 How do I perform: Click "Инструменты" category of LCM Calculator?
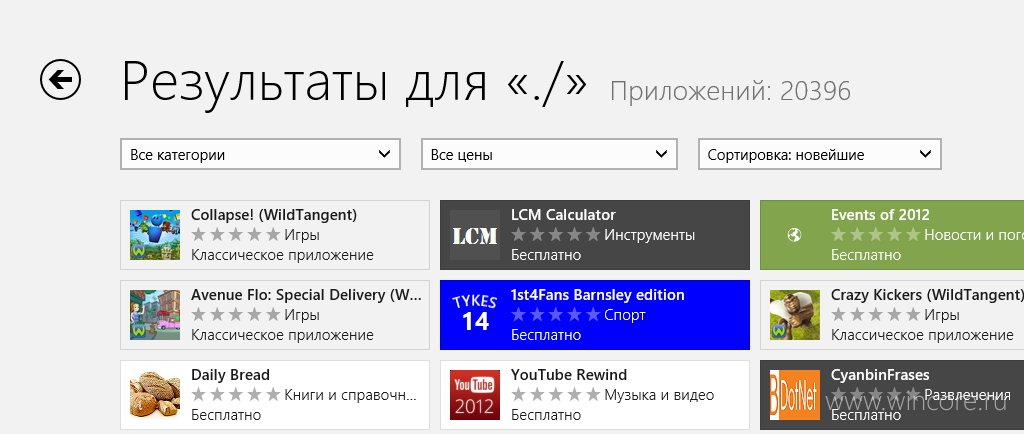click(x=649, y=235)
